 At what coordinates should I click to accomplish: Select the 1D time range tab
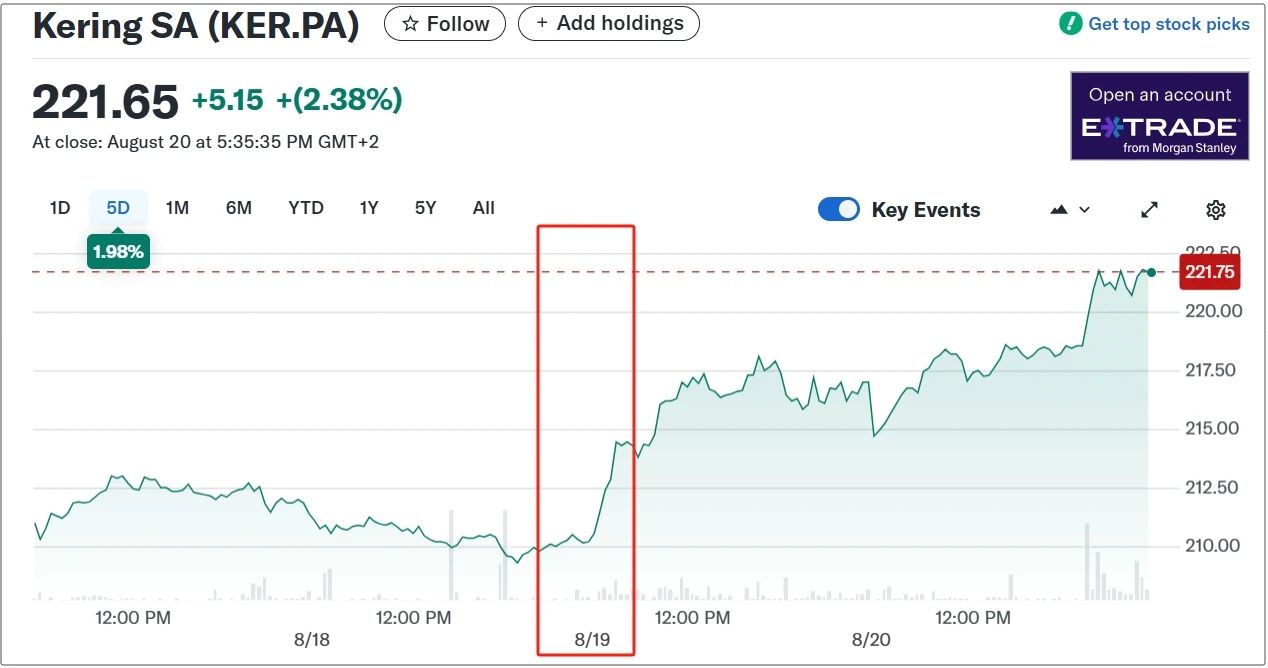[60, 208]
